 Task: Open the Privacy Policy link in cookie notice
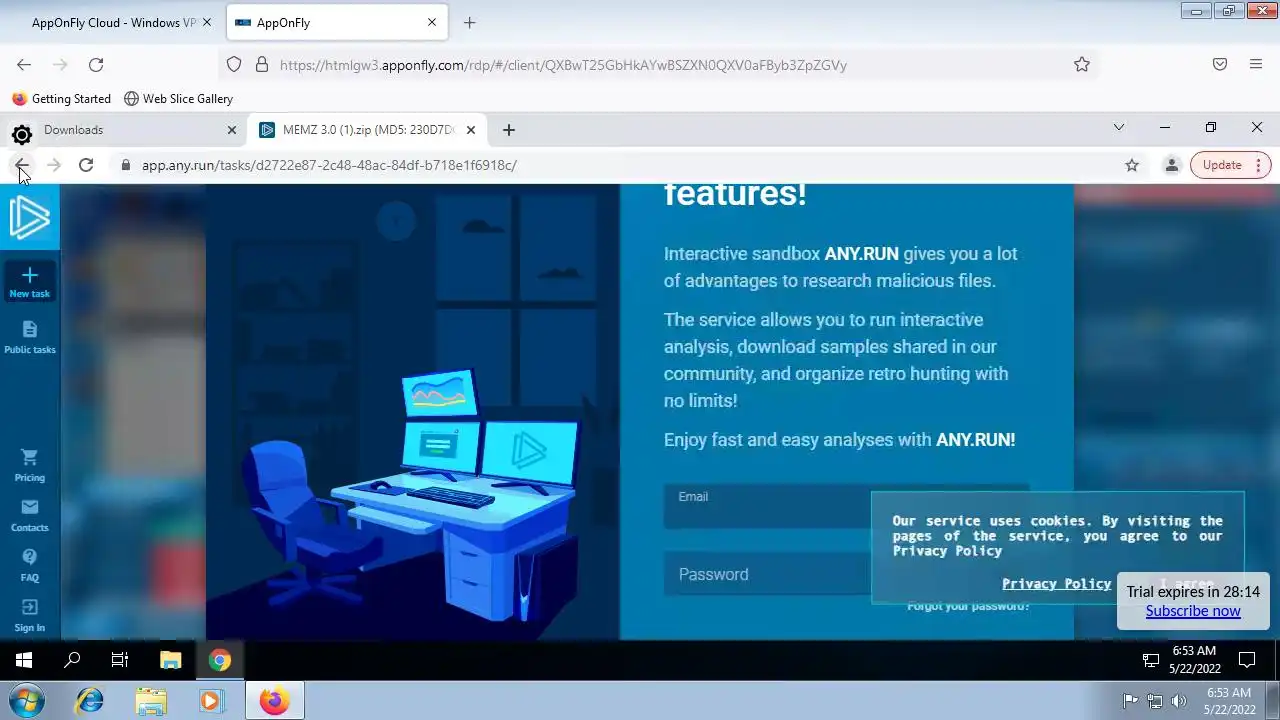pyautogui.click(x=1056, y=584)
